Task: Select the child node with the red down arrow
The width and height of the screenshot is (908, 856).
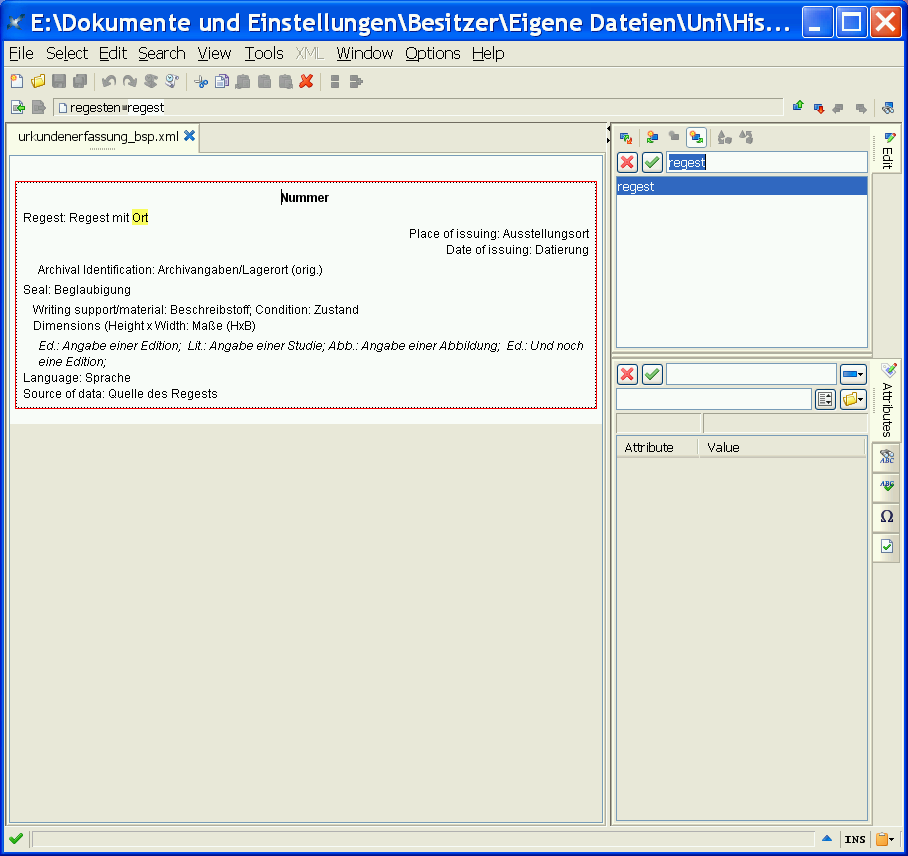Action: pyautogui.click(x=819, y=108)
